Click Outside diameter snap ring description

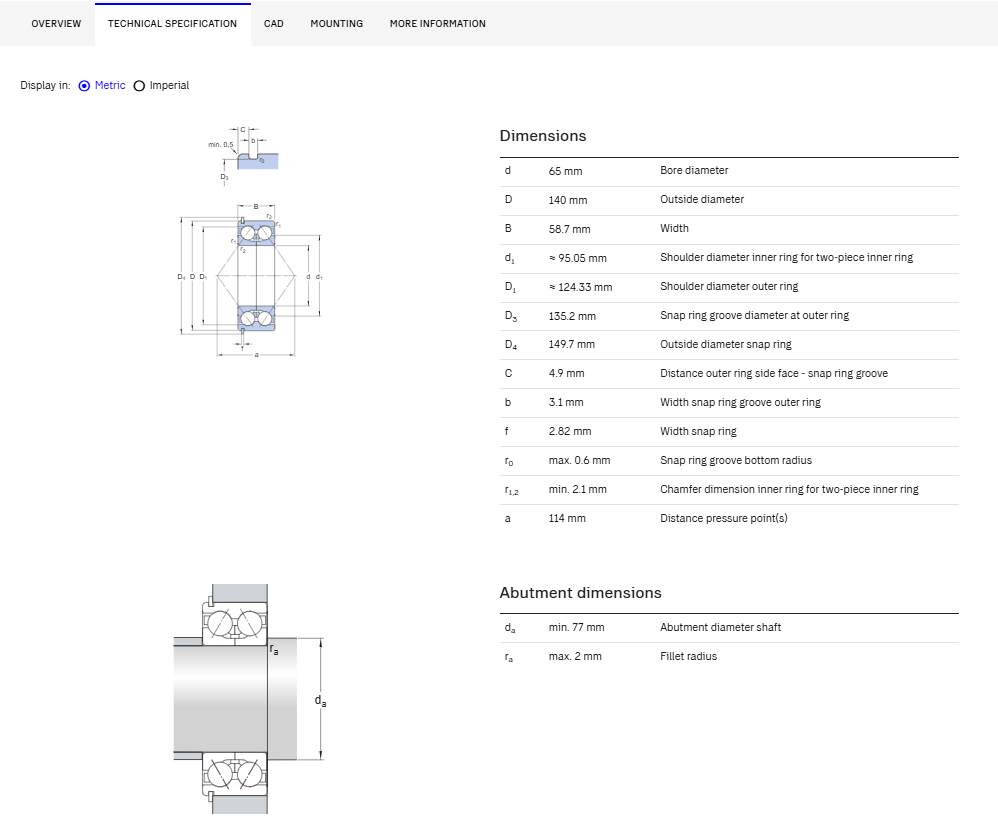(726, 344)
